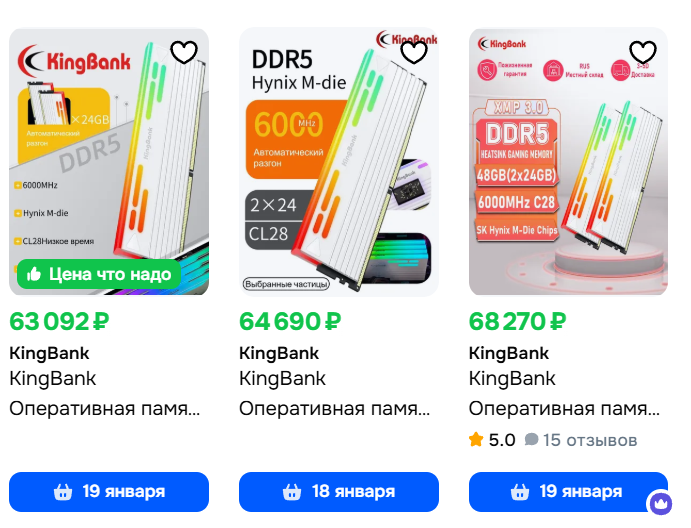Click bold KingBank brand under 68 270 ₽
The height and width of the screenshot is (528, 691).
[x=509, y=353]
